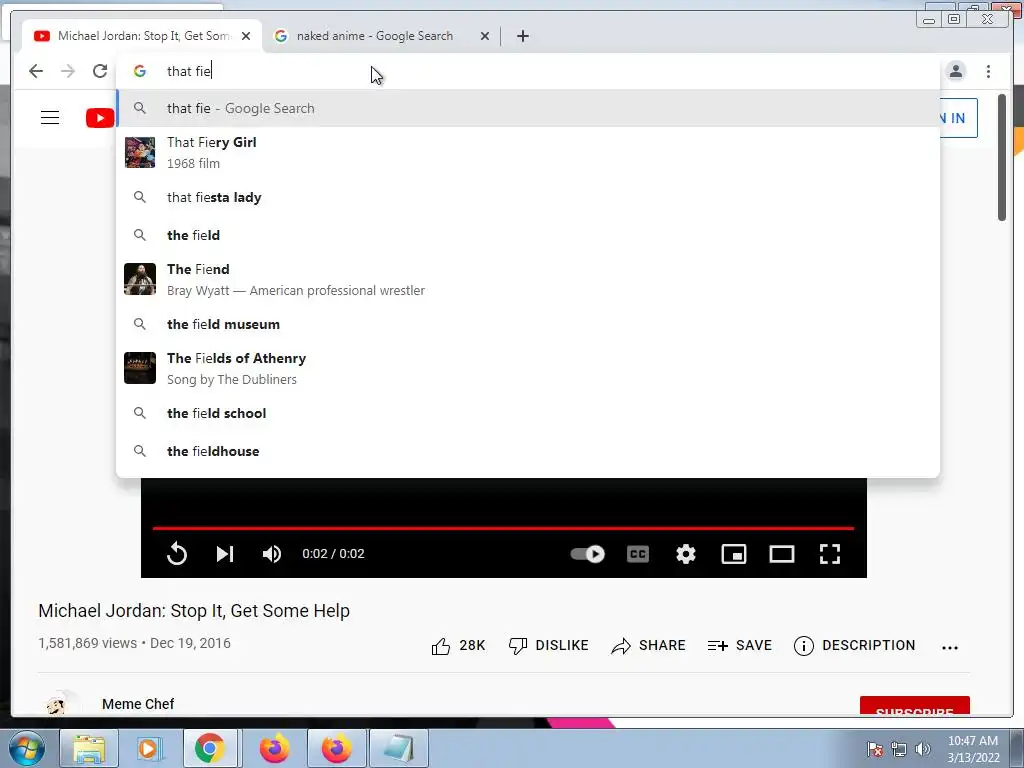Skip to next video

pos(225,554)
